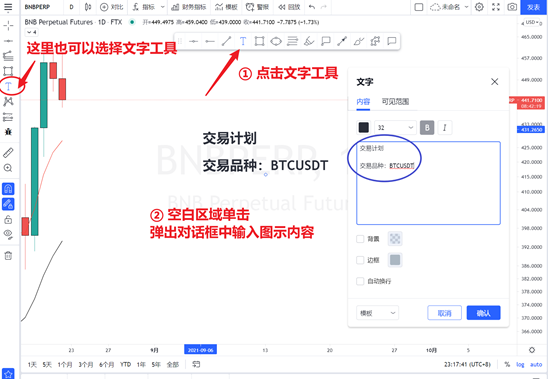Open the financials (财务指标) menu
Screen dimensions: 548x379
point(189,7)
